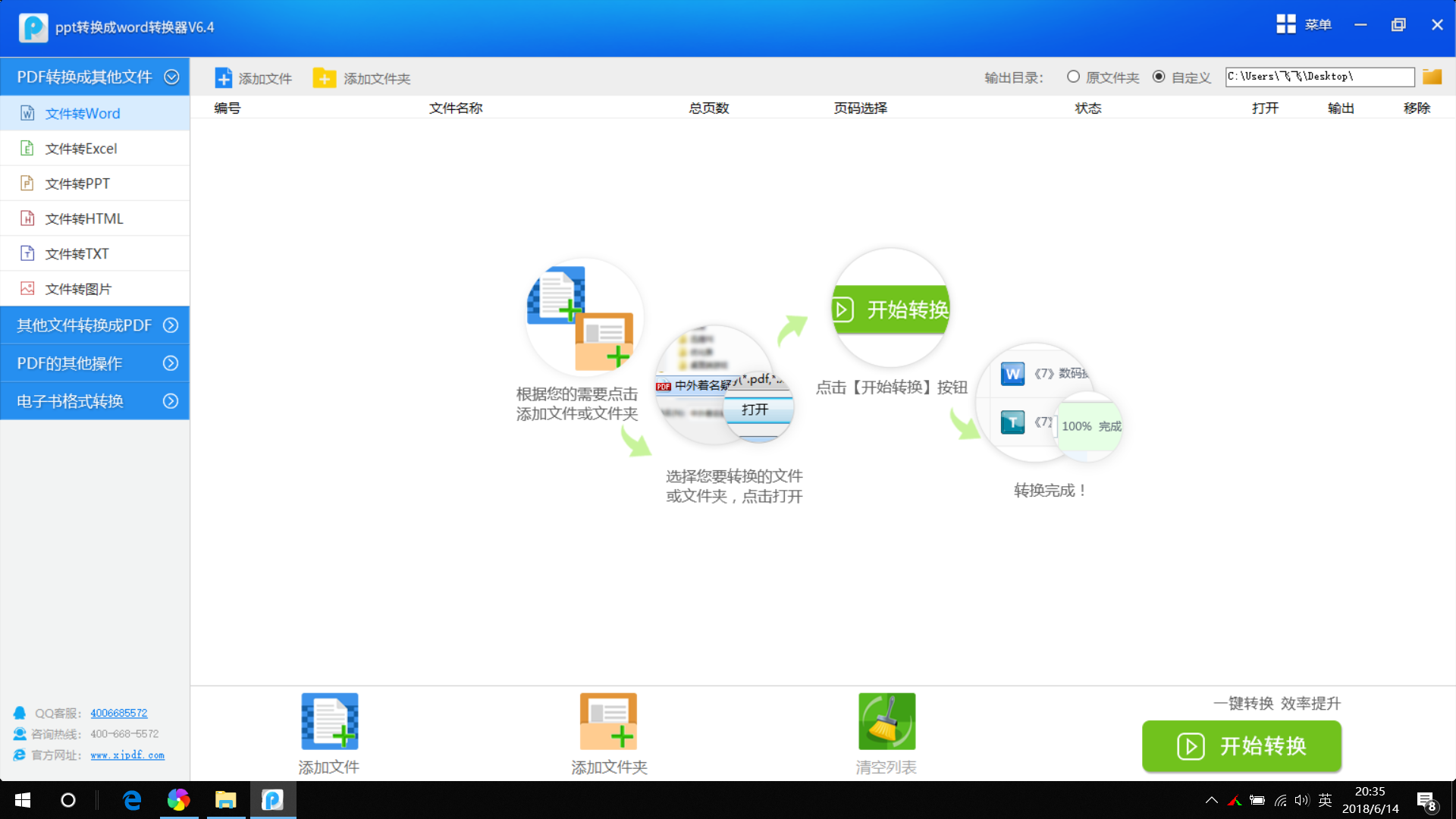Viewport: 1456px width, 819px height.
Task: Open the output folder browse icon
Action: click(x=1432, y=77)
